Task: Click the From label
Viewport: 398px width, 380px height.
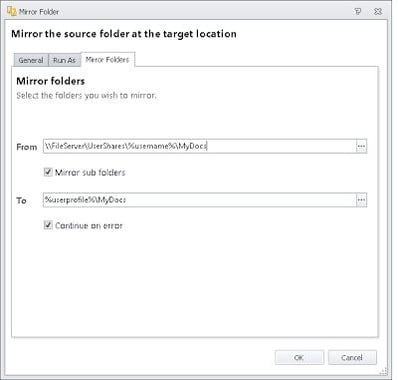Action: point(27,147)
